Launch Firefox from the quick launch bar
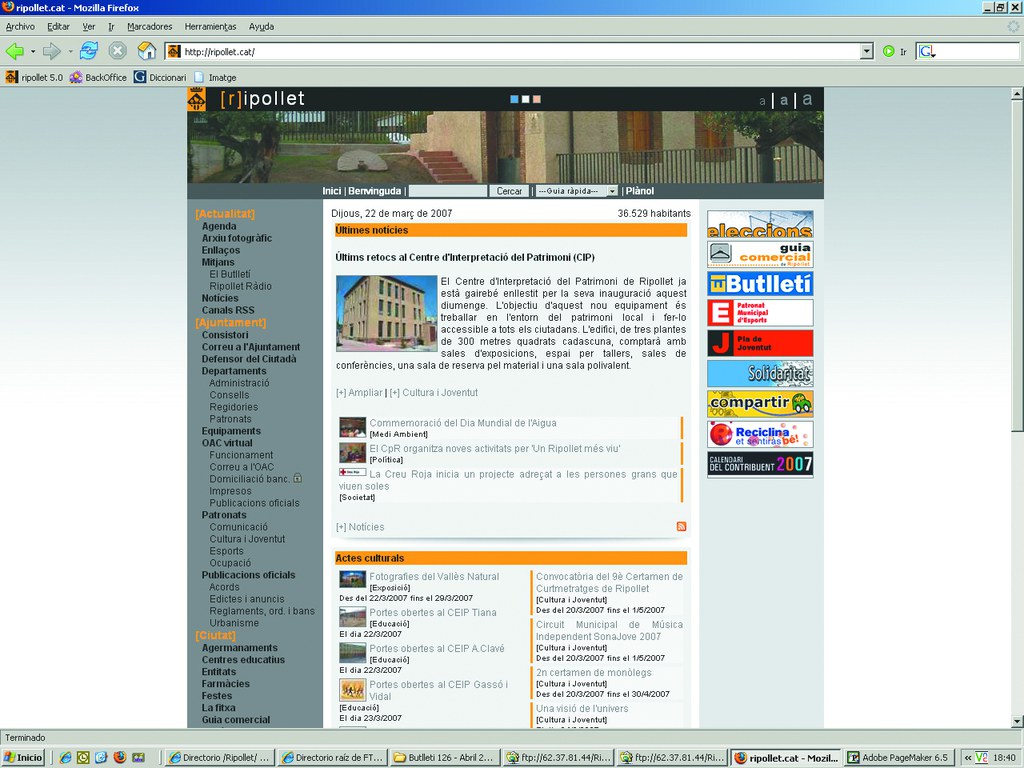Viewport: 1024px width, 768px height. tap(120, 758)
